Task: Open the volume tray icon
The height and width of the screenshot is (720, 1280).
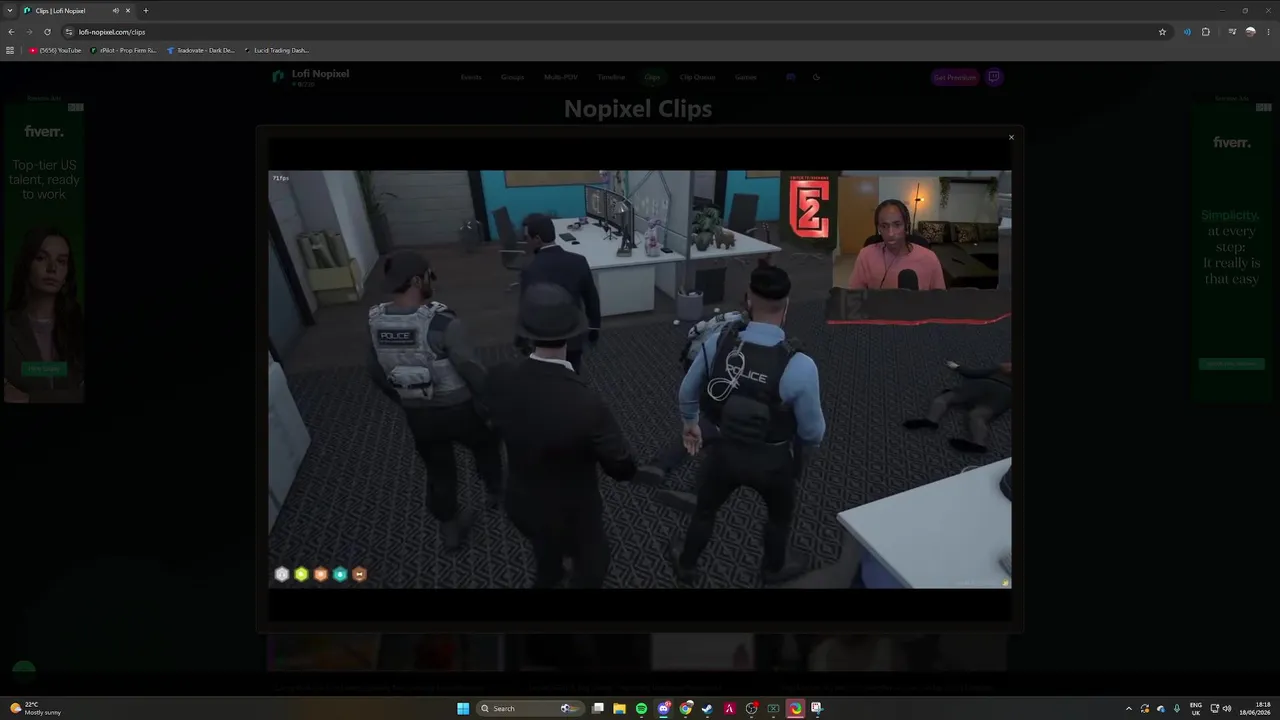Action: tap(1227, 708)
